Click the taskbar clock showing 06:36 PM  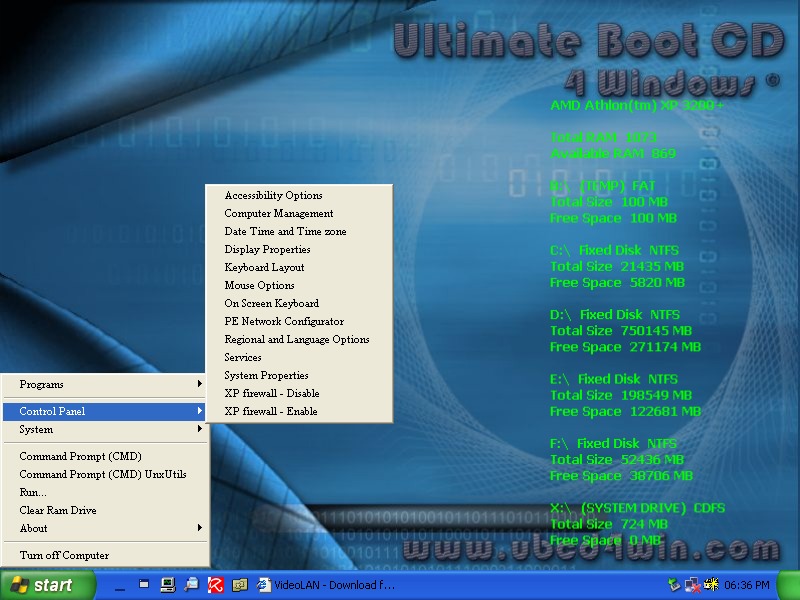click(749, 585)
